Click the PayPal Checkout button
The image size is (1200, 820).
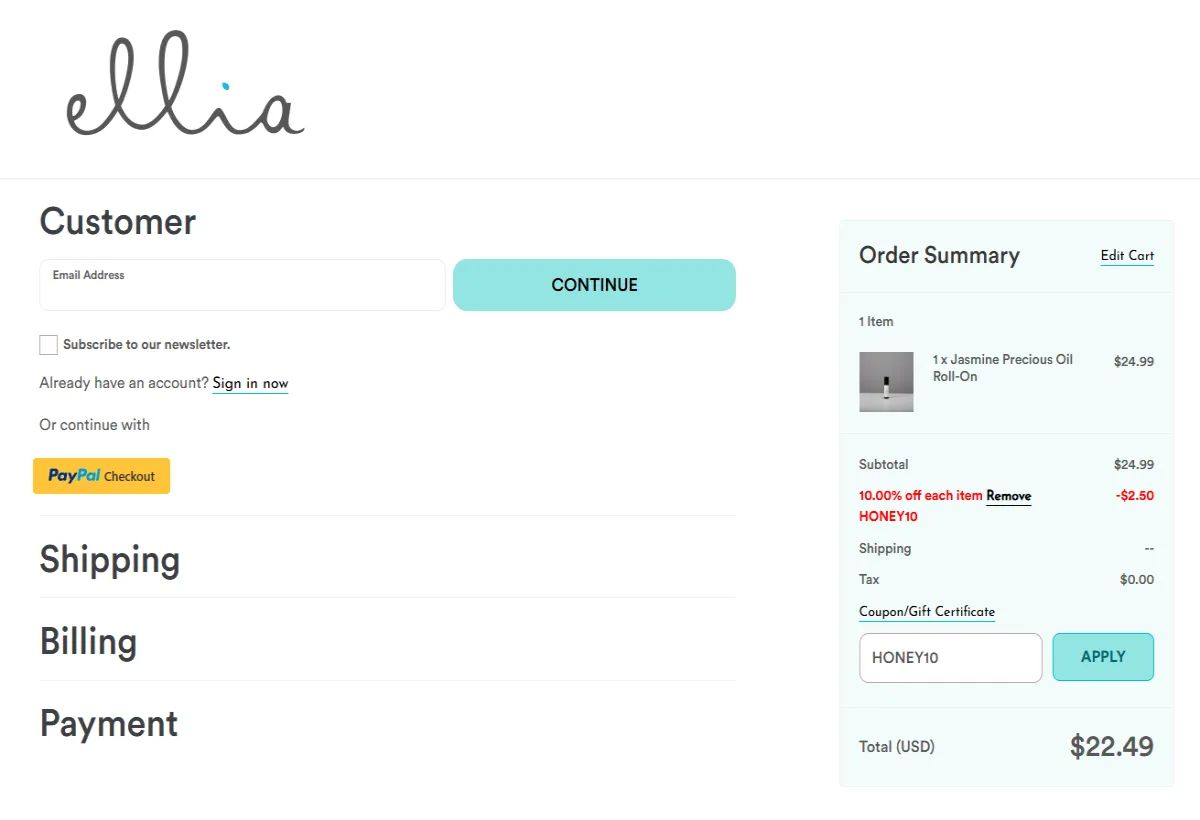pyautogui.click(x=101, y=476)
